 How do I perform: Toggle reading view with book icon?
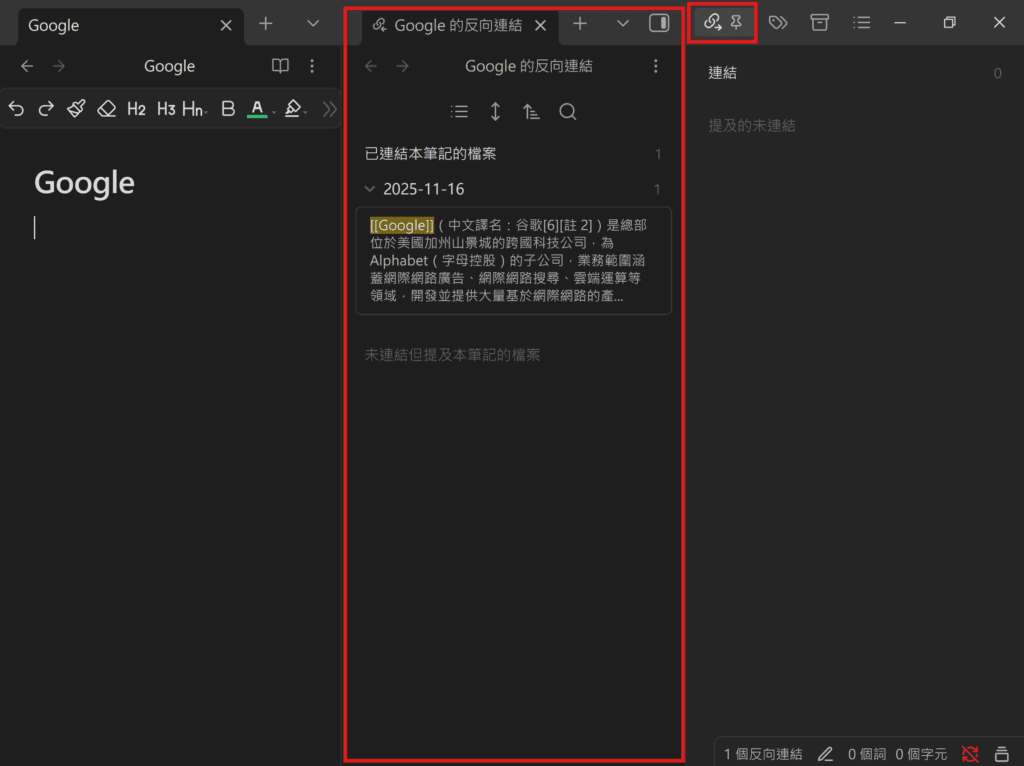click(281, 66)
